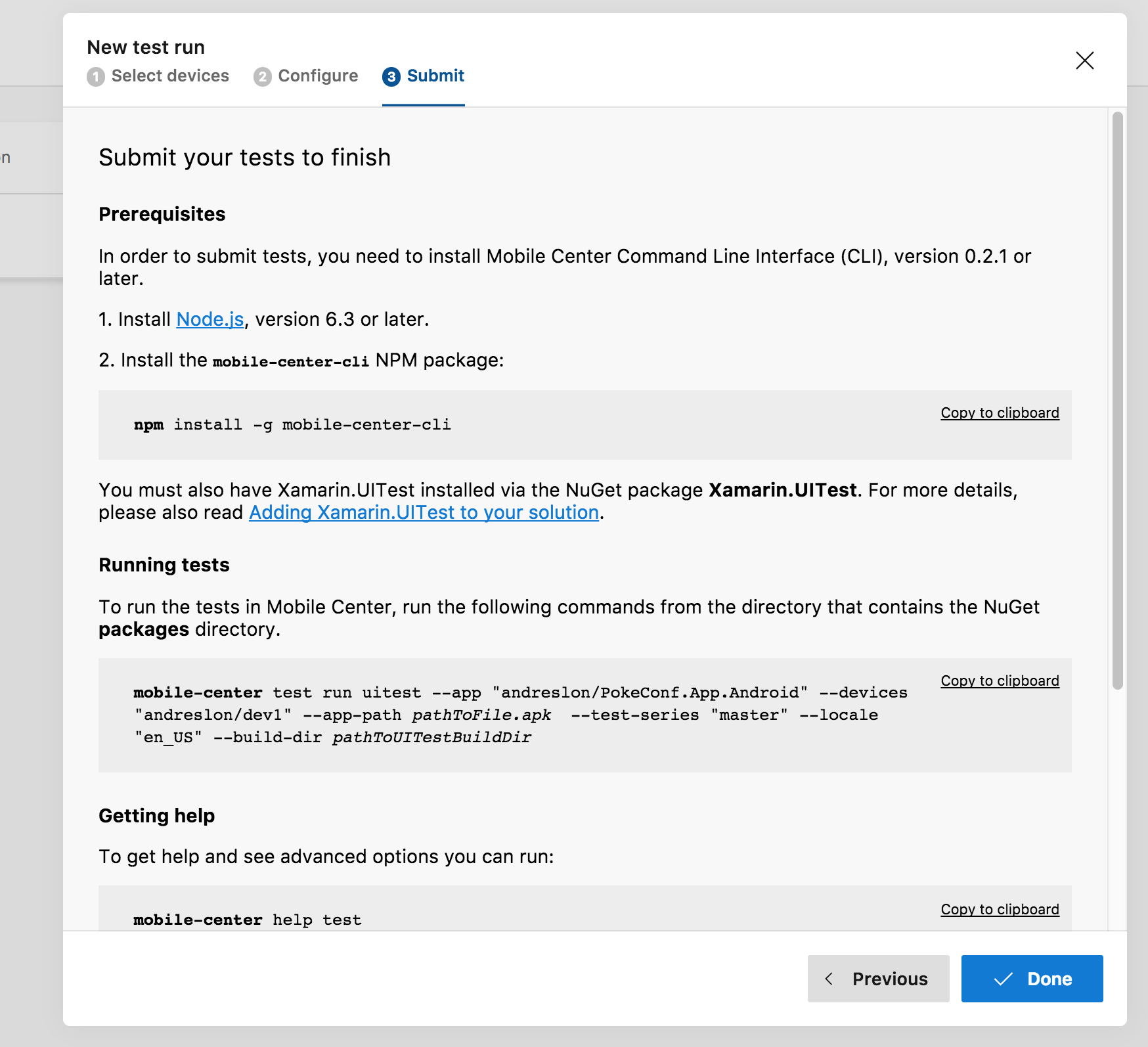Close the New test run dialog
Screen dimensions: 1148x1047
pos(1084,60)
